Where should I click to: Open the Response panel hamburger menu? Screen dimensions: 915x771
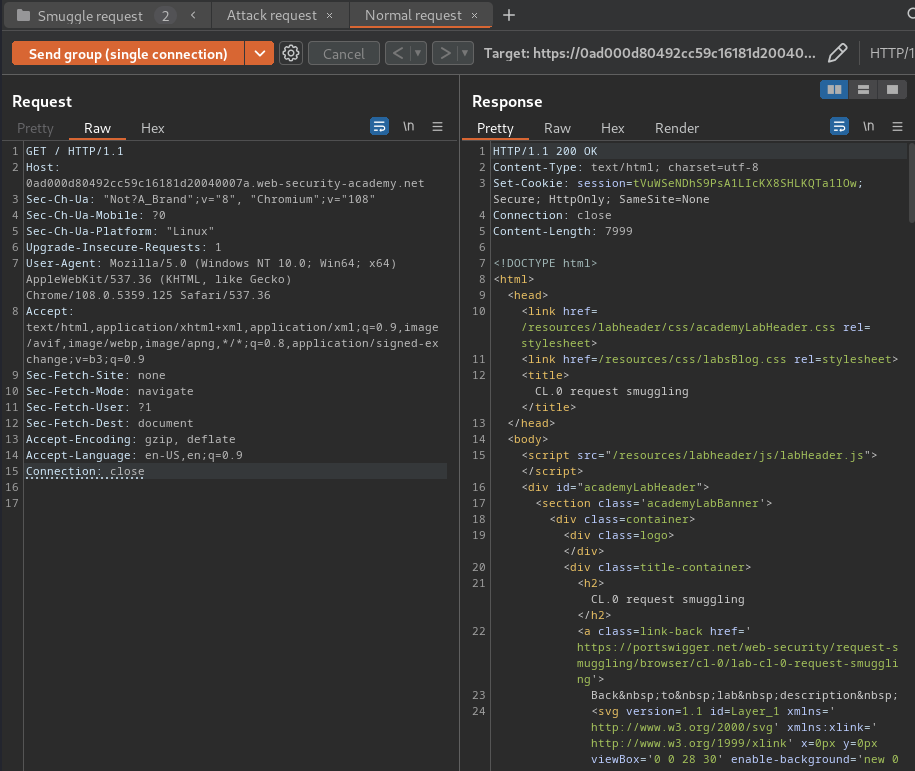coord(897,126)
